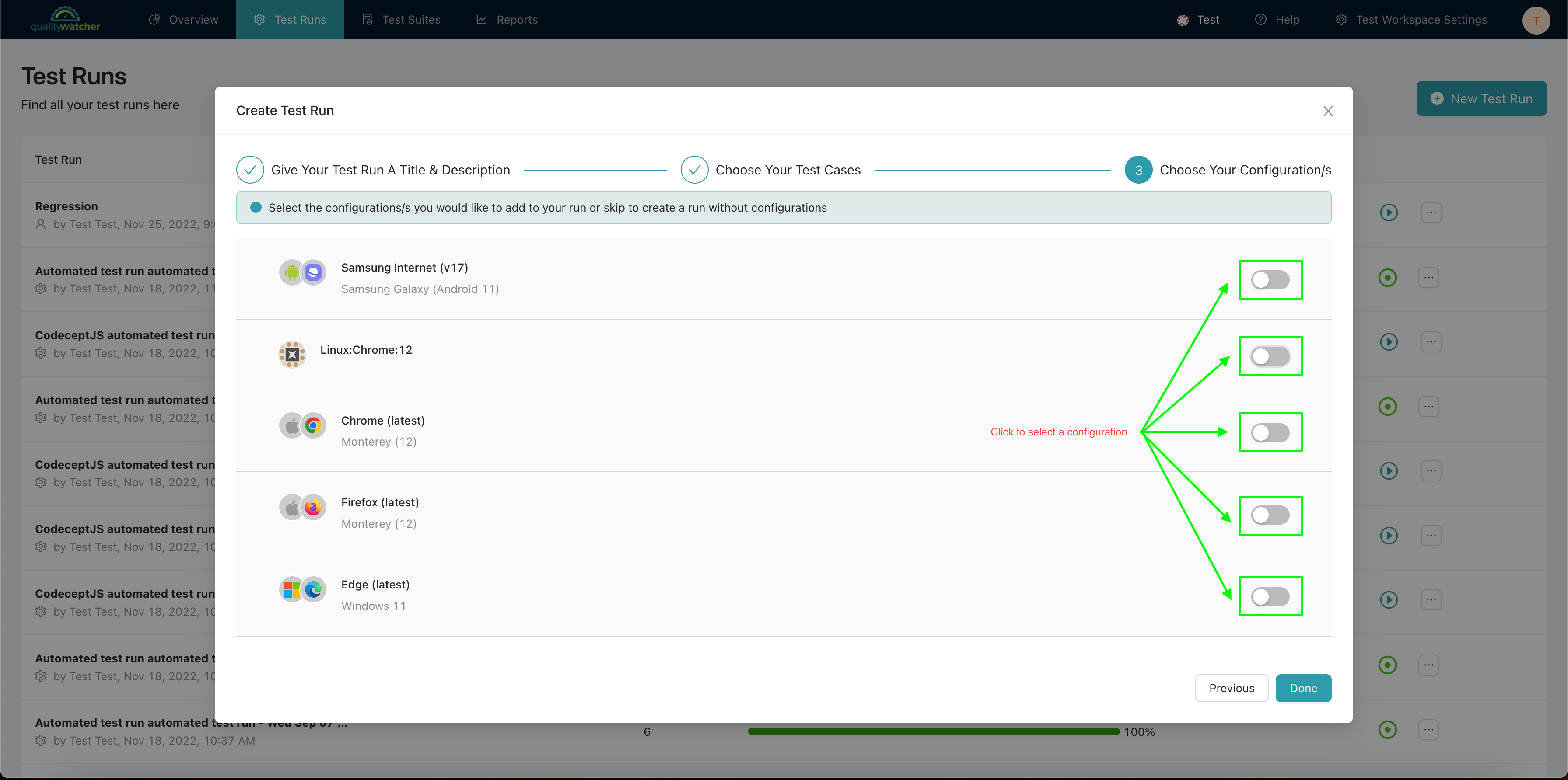The height and width of the screenshot is (780, 1568).
Task: Open the more options menu for the Regression row
Action: point(1431,212)
